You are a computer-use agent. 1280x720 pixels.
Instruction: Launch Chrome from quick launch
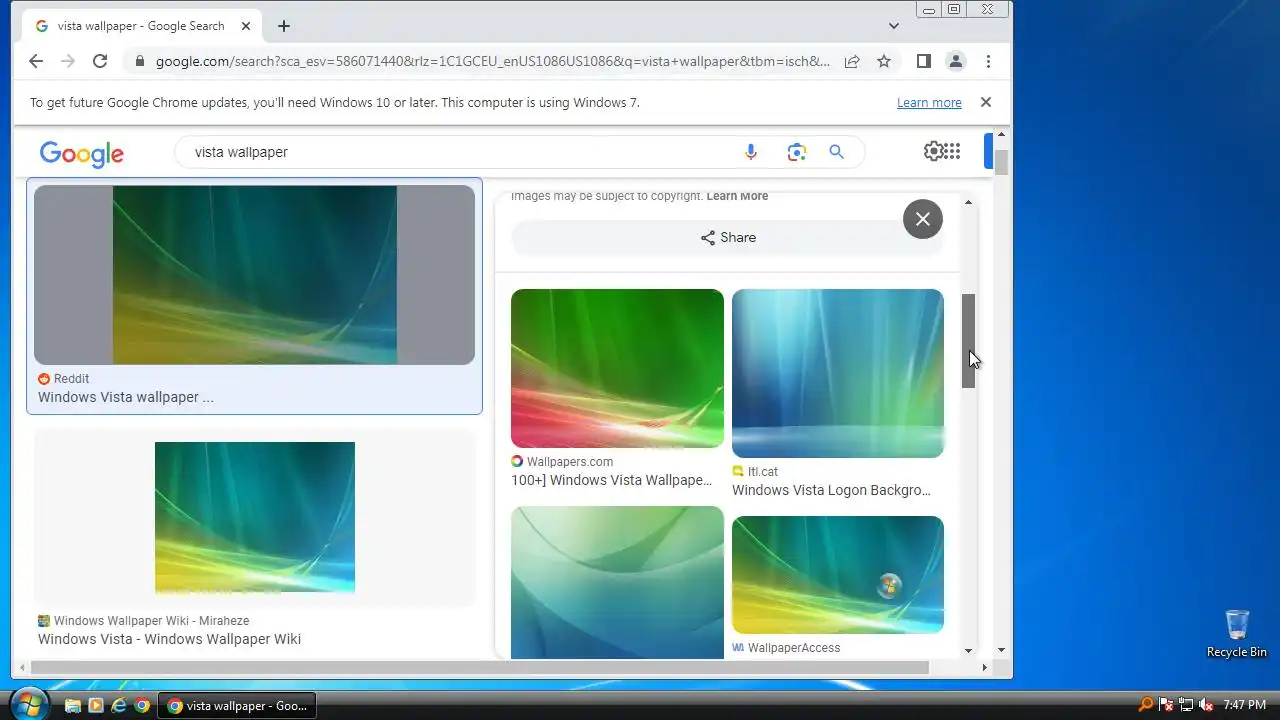click(142, 705)
